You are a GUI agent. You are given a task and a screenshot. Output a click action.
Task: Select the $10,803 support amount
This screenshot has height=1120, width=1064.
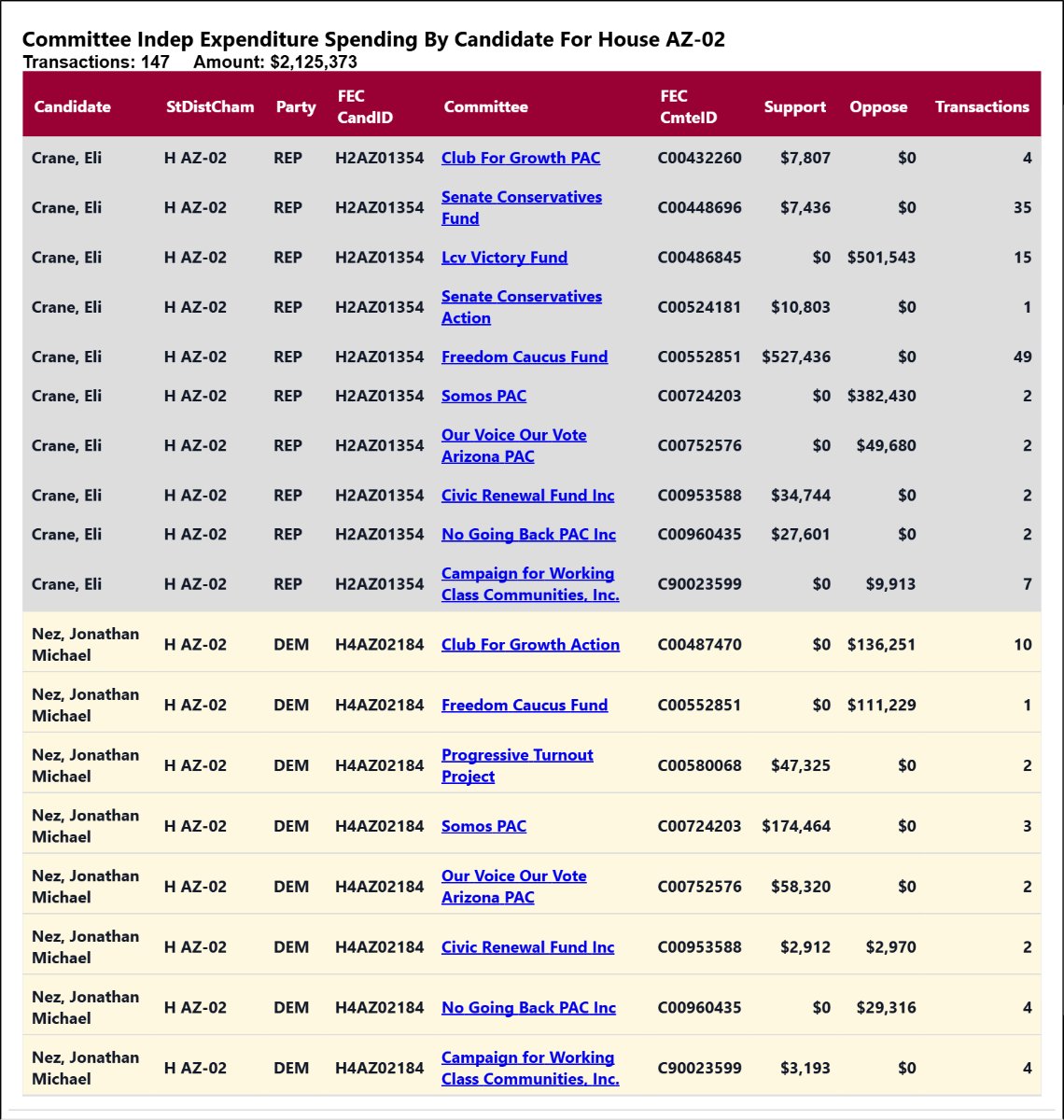pyautogui.click(x=801, y=307)
